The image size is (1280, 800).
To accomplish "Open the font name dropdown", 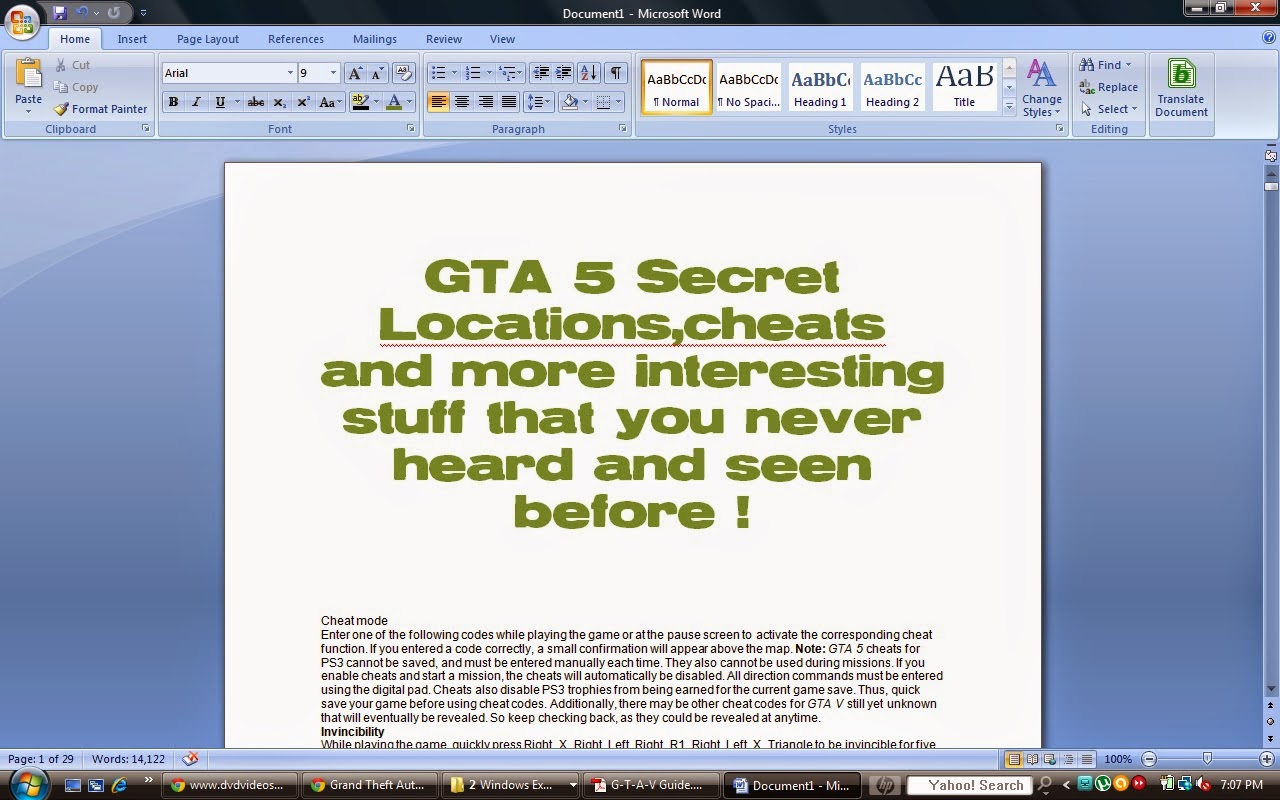I will pos(290,73).
